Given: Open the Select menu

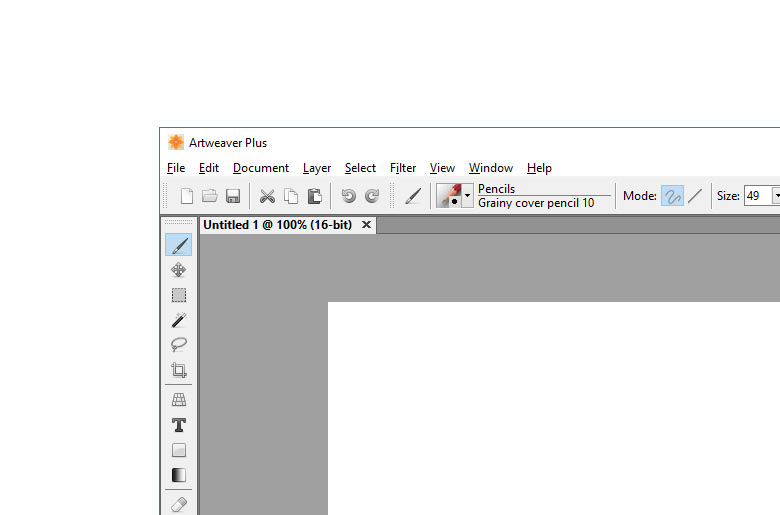Looking at the screenshot, I should point(360,168).
